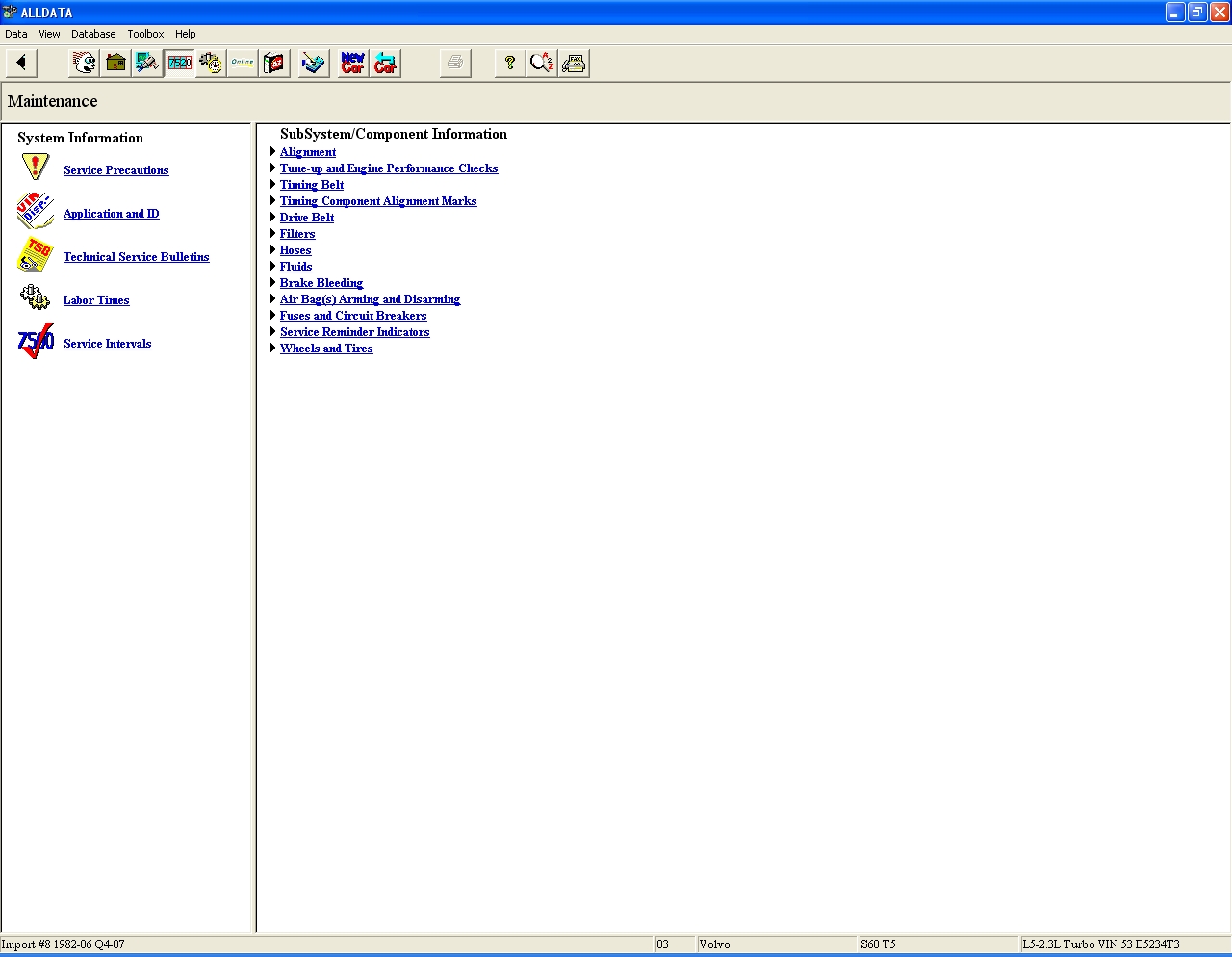Click the ALLDATA title bar application icon
Screen dimensions: 1232x957
[x=10, y=13]
